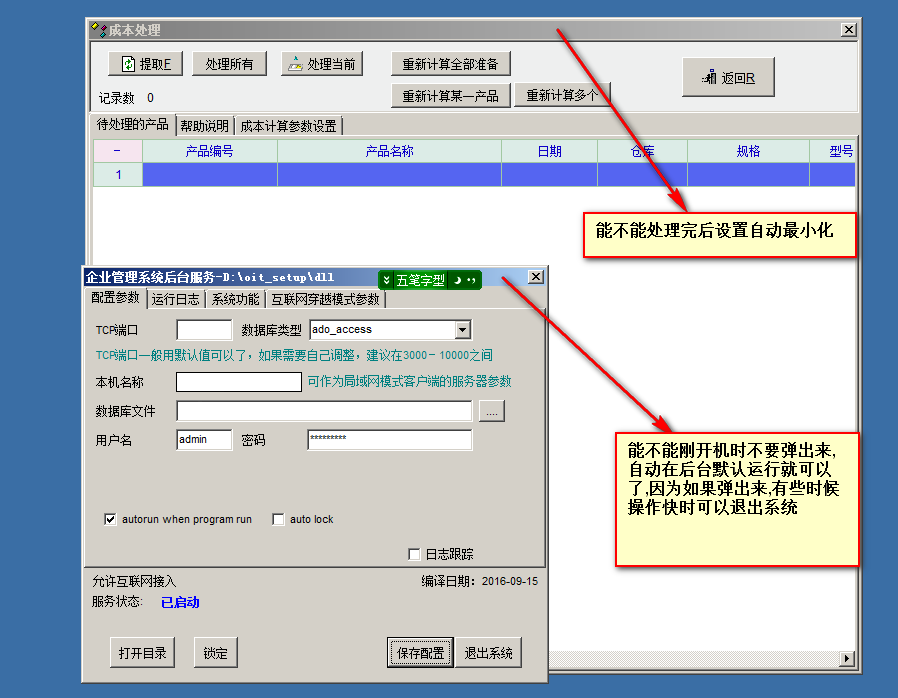The height and width of the screenshot is (698, 898).
Task: Enable the auto lock checkbox
Action: click(279, 520)
